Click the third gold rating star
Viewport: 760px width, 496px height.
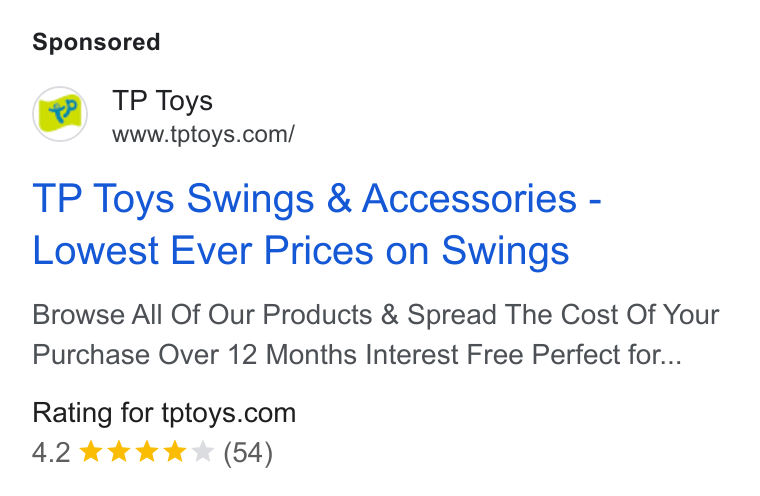147,452
